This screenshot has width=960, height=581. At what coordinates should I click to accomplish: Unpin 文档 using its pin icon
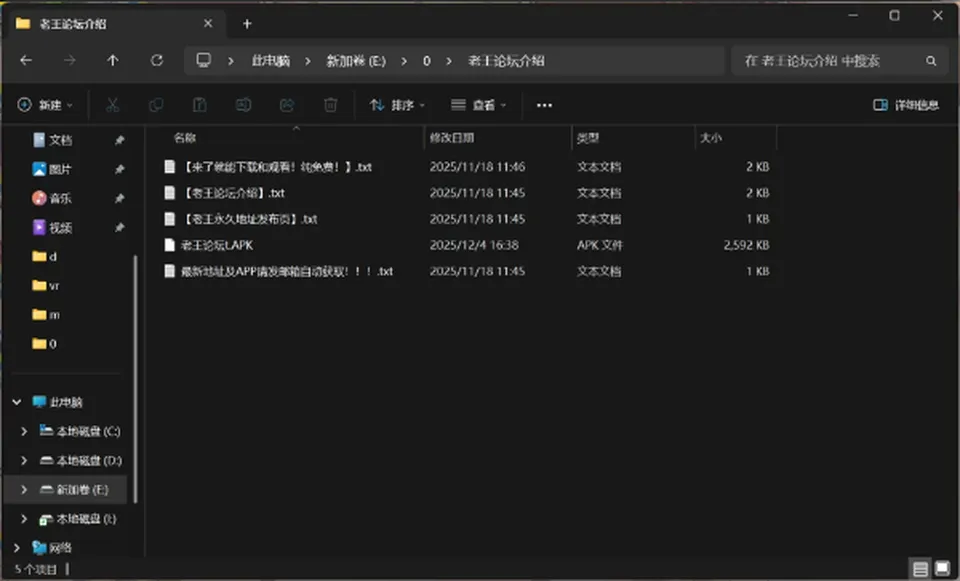(119, 140)
